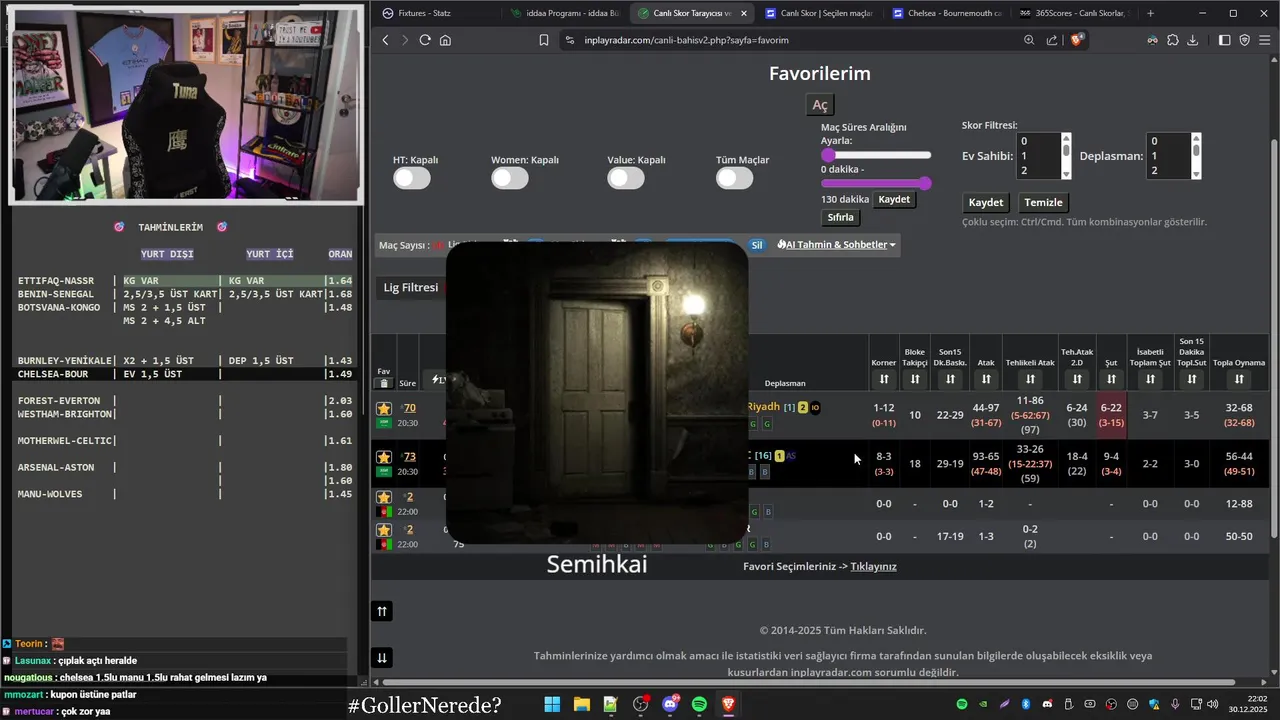The image size is (1280, 720).
Task: Open the Brave Shields lion icon
Action: 1077,40
